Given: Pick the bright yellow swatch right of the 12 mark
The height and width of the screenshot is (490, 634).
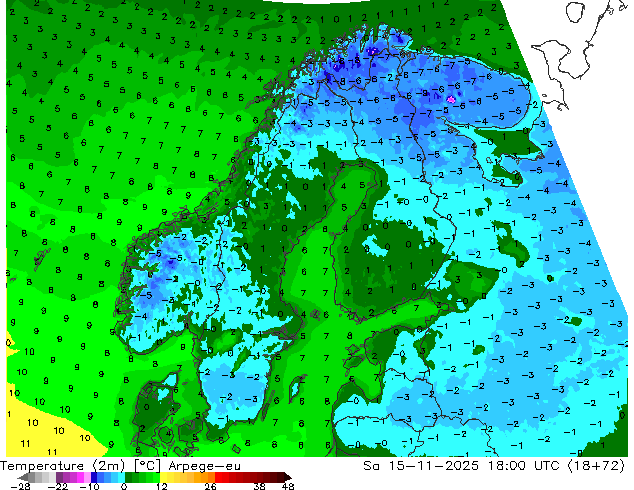Looking at the screenshot, I should pos(163,477).
